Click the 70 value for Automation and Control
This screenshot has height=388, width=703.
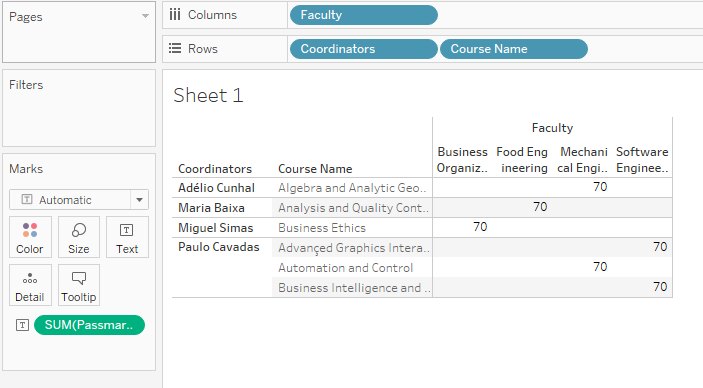600,267
